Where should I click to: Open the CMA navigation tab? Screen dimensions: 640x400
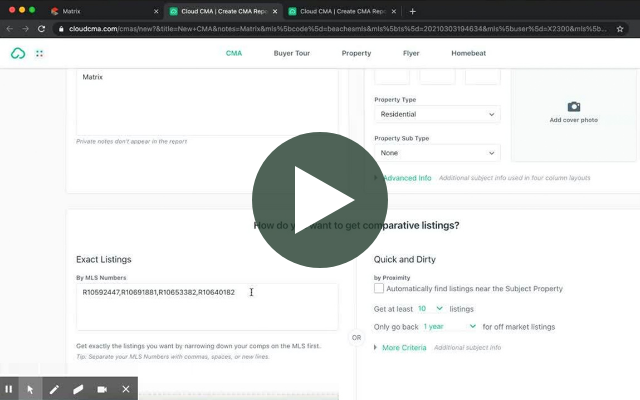[234, 53]
